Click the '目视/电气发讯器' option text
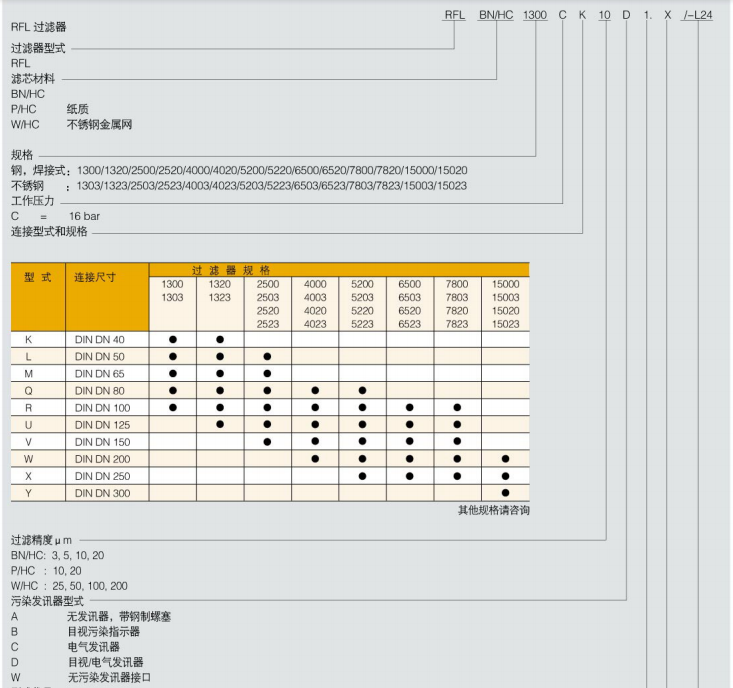The width and height of the screenshot is (733, 688). point(105,662)
